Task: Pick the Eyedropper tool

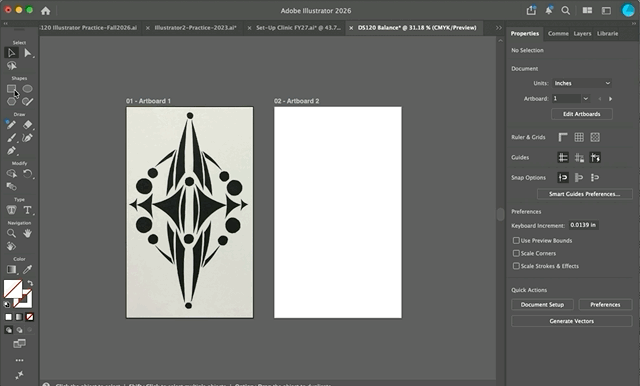Action: point(27,269)
